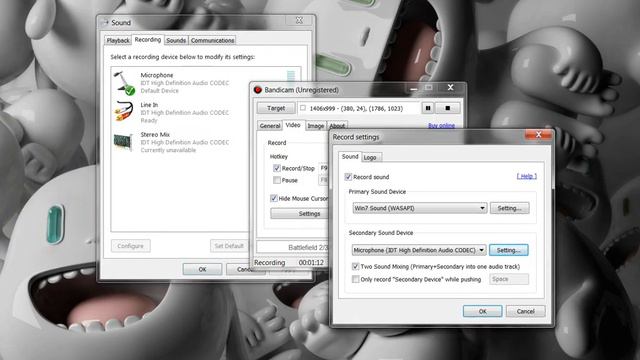This screenshot has height=360, width=640.
Task: Click the Buy online link in Bandicam
Action: 442,125
